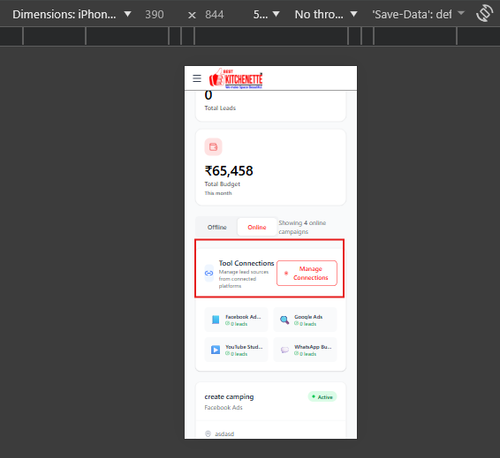
Task: Click the asdasd location text
Action: click(x=224, y=434)
